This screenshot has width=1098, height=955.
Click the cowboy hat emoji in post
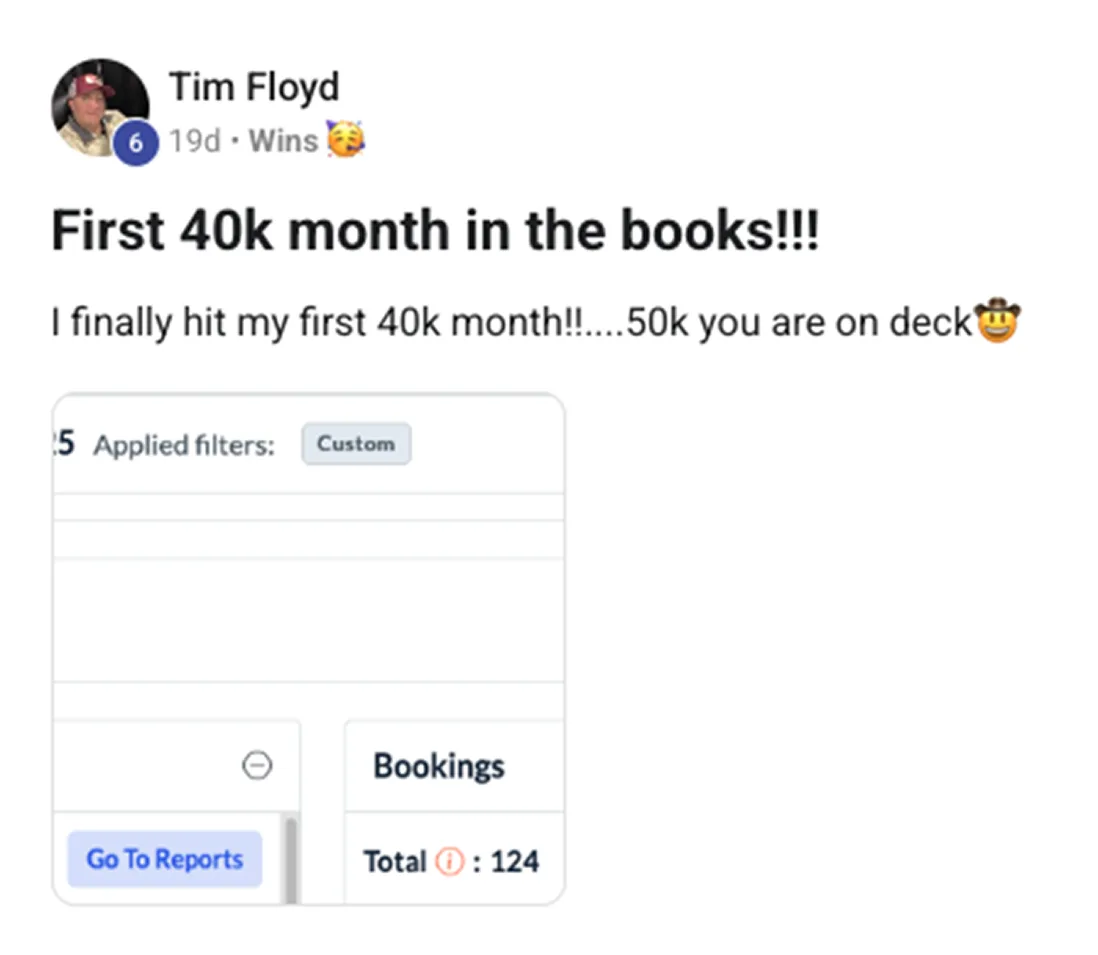coord(997,323)
